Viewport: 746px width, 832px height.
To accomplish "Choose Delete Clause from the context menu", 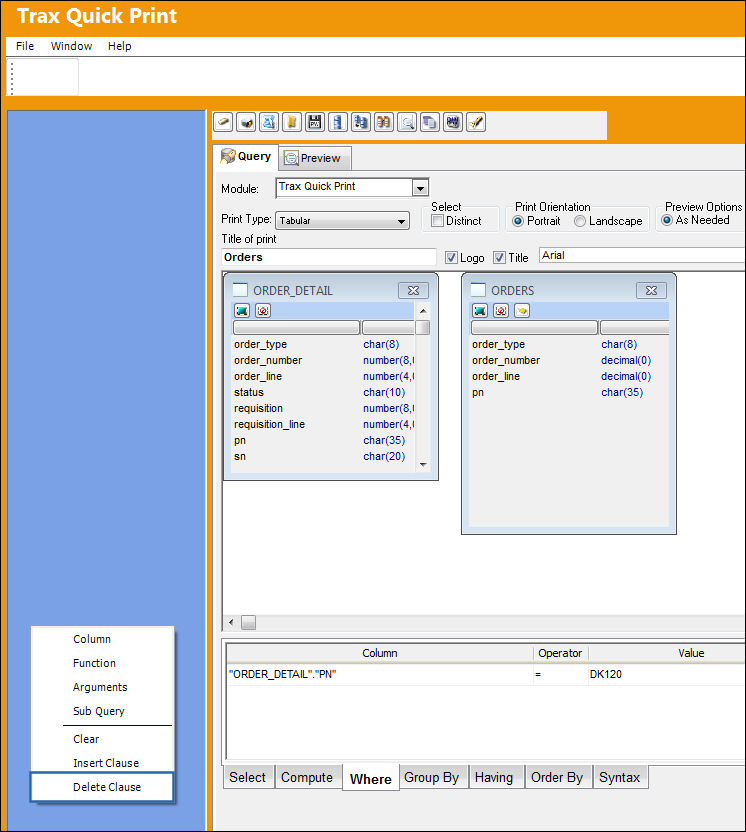I will [x=102, y=787].
